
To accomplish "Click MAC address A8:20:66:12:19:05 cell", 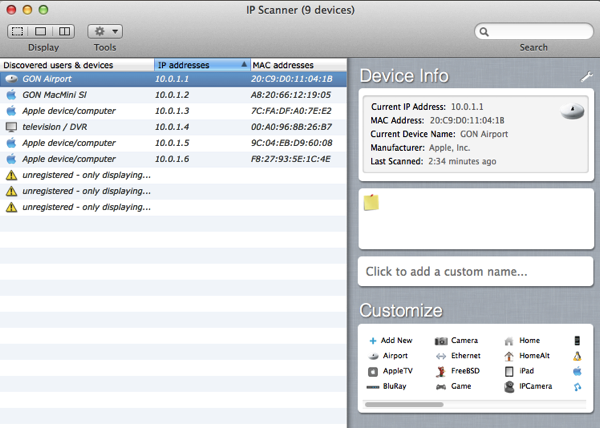I will (x=291, y=95).
